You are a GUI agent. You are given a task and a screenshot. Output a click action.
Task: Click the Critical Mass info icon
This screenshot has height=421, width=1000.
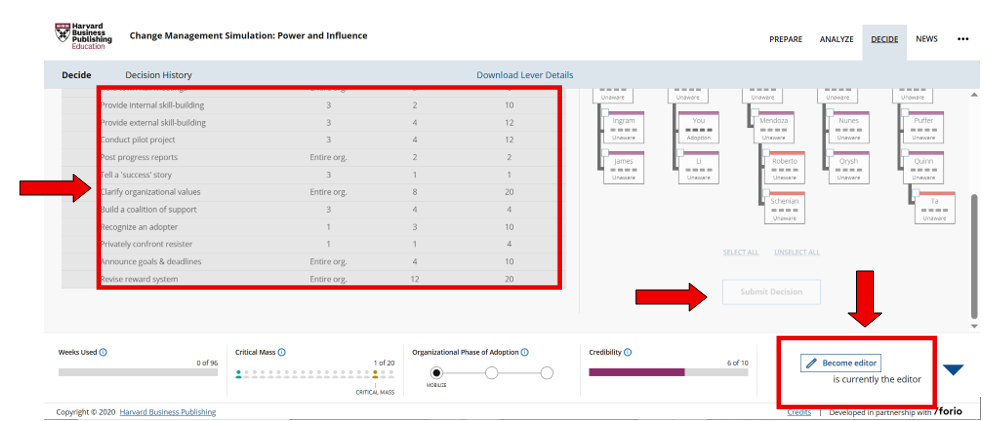(x=281, y=352)
